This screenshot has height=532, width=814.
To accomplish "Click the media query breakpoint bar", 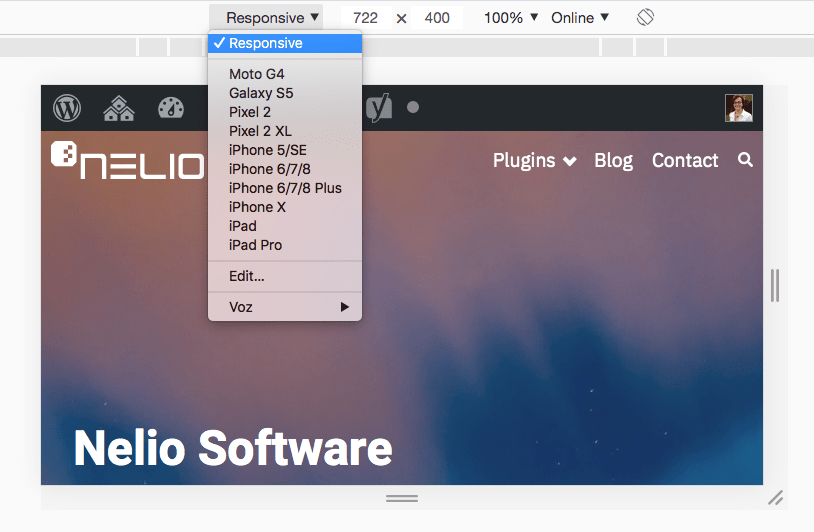I will [407, 47].
